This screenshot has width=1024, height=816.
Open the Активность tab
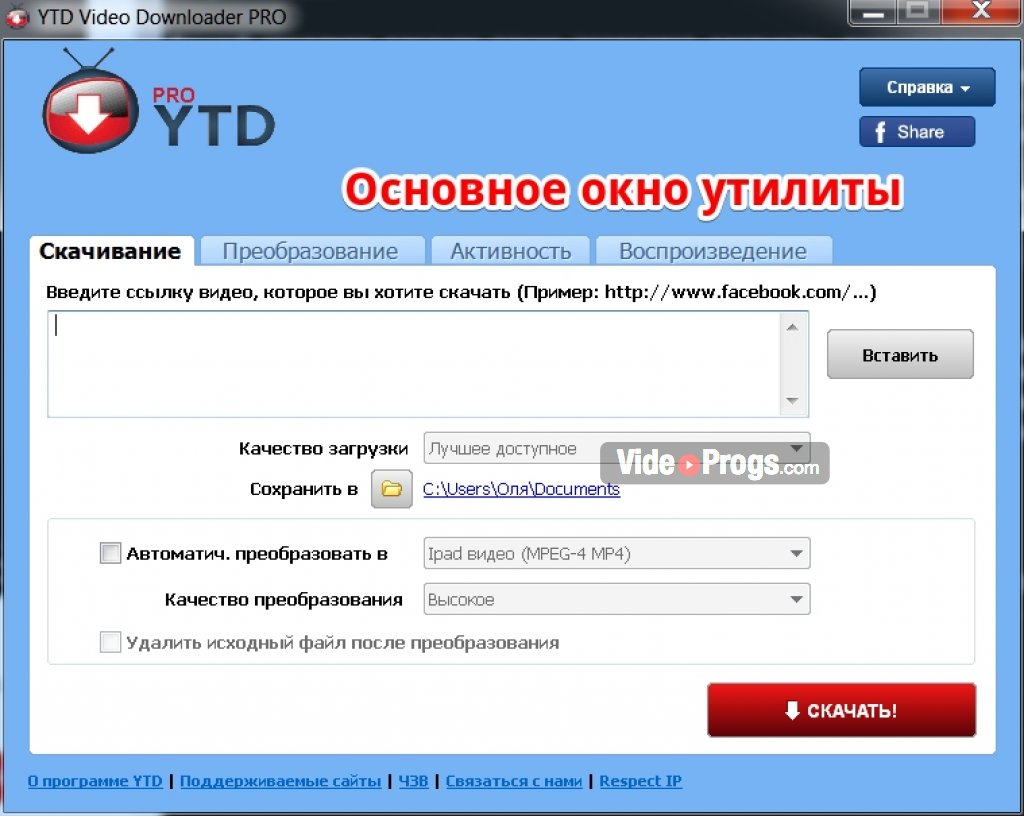coord(511,251)
